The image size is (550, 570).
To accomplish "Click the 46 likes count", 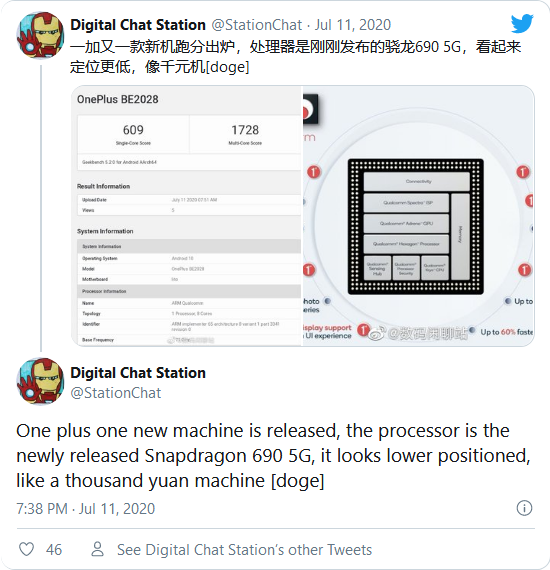I will point(54,550).
